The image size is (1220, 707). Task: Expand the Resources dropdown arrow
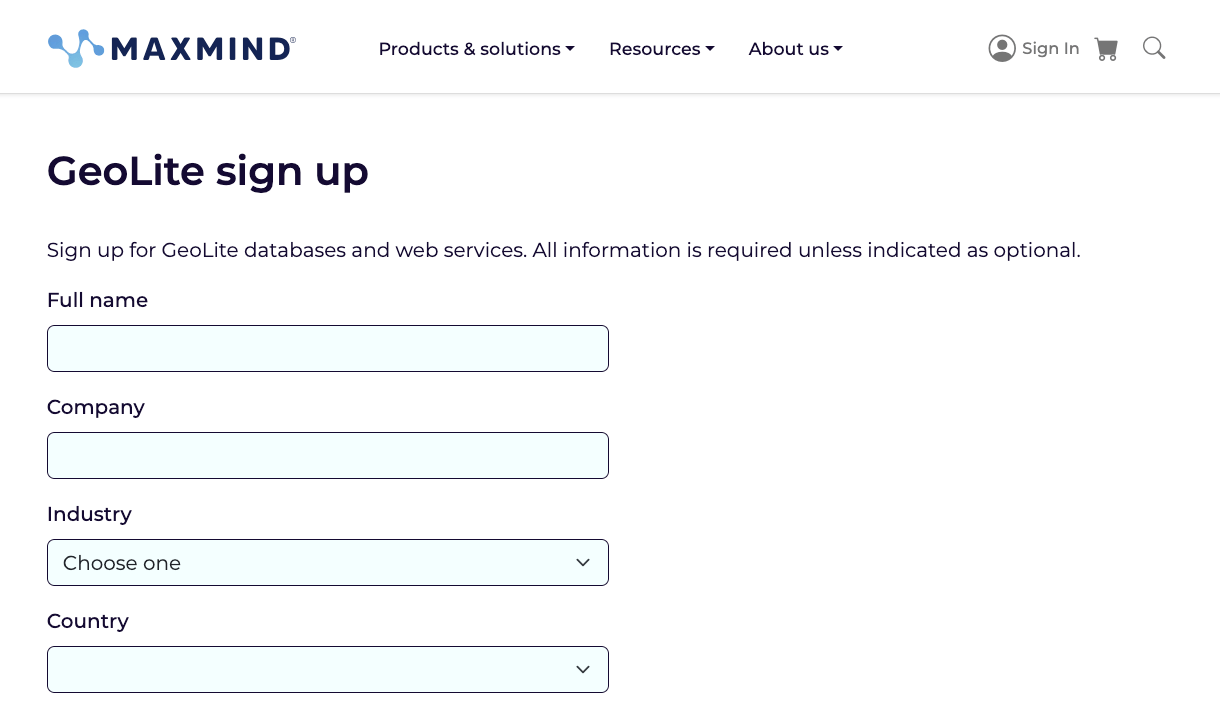tap(710, 49)
